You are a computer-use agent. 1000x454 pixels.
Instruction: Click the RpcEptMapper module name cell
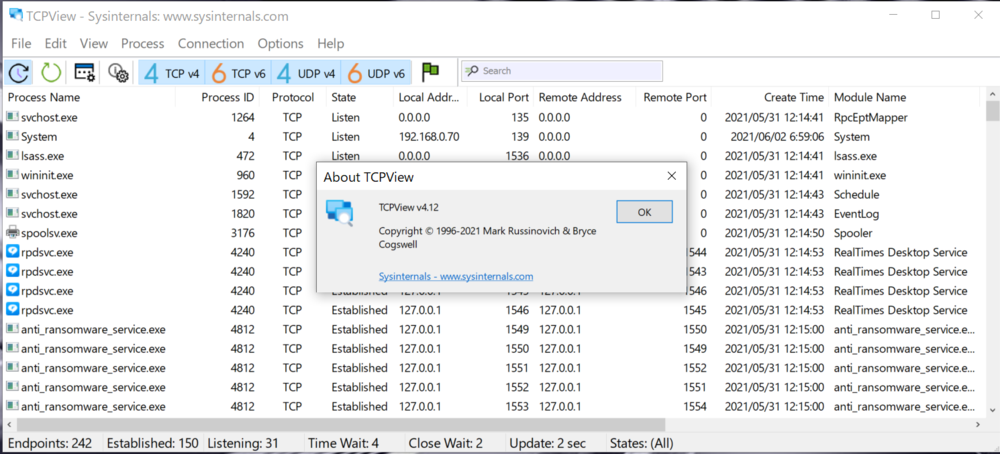(871, 117)
